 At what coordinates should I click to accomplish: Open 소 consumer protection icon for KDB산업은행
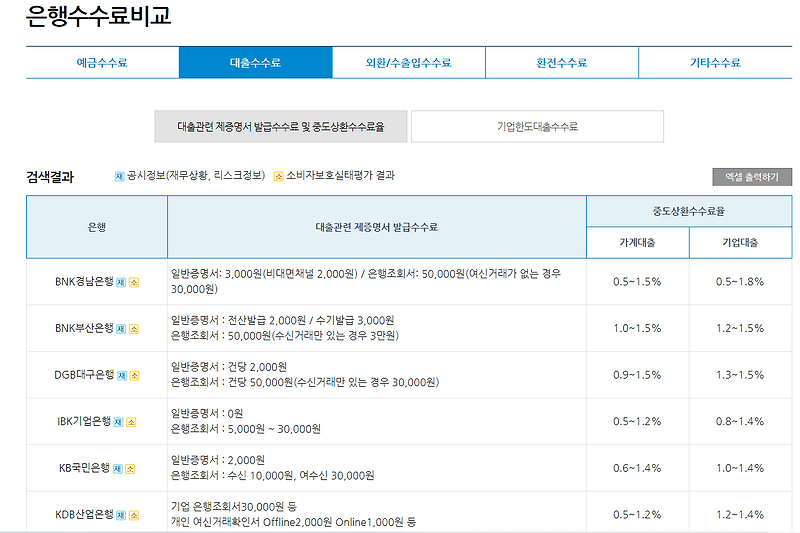click(134, 515)
